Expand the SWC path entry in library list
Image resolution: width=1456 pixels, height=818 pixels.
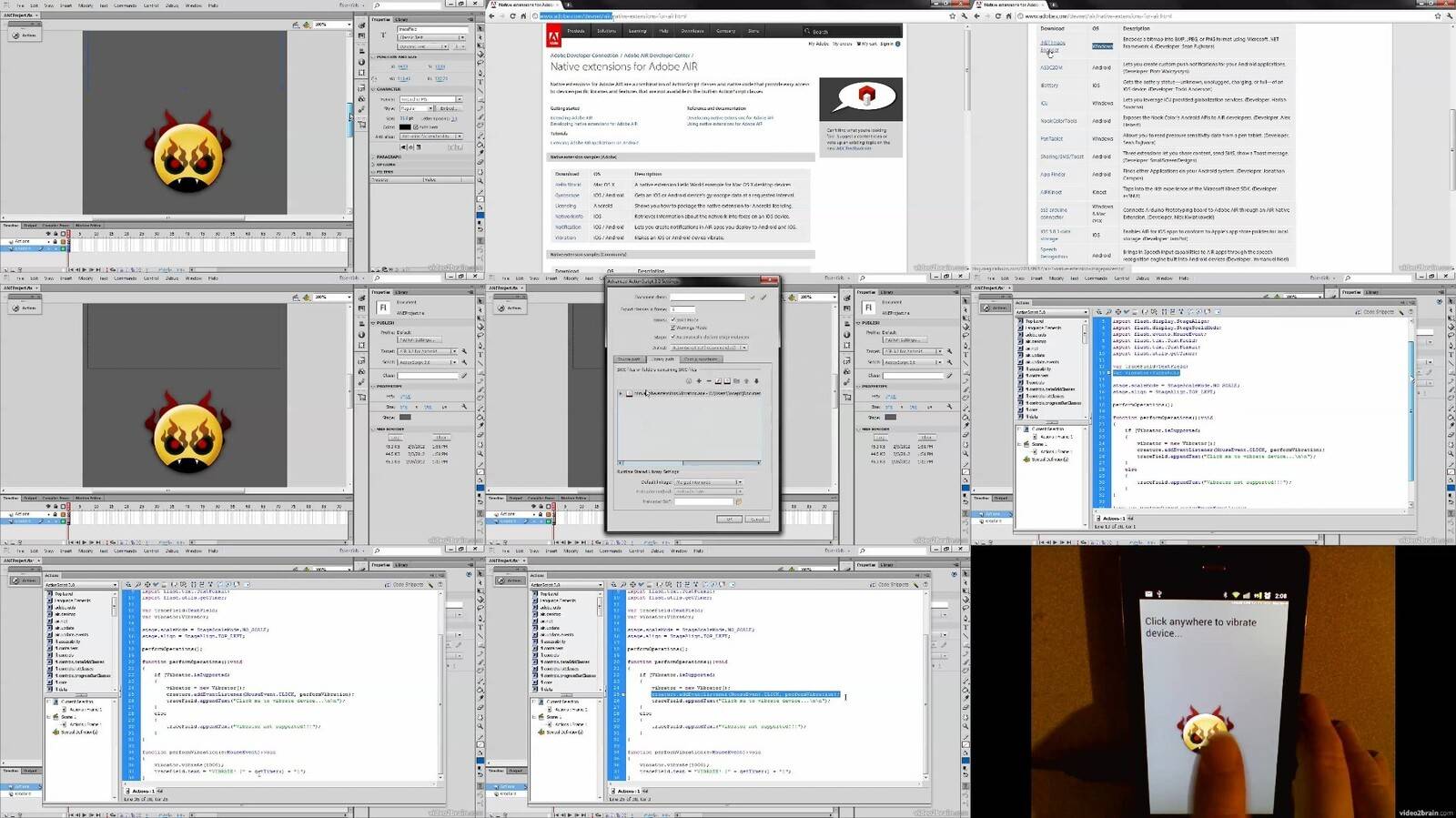(621, 393)
